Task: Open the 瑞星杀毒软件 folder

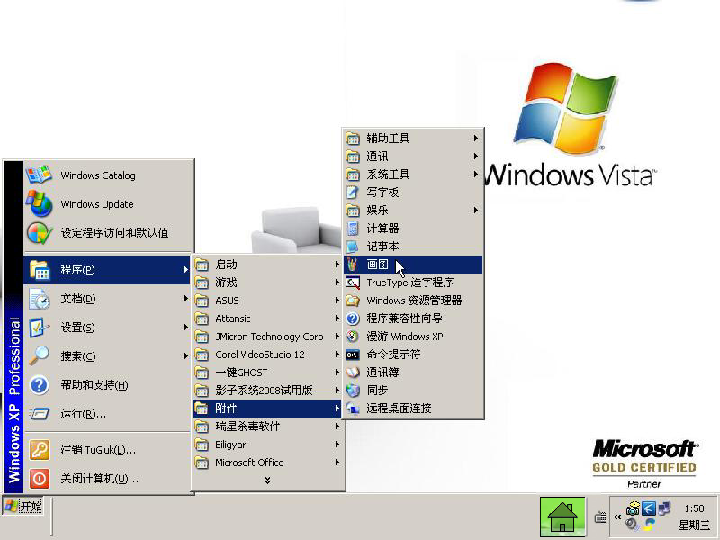Action: 267,426
